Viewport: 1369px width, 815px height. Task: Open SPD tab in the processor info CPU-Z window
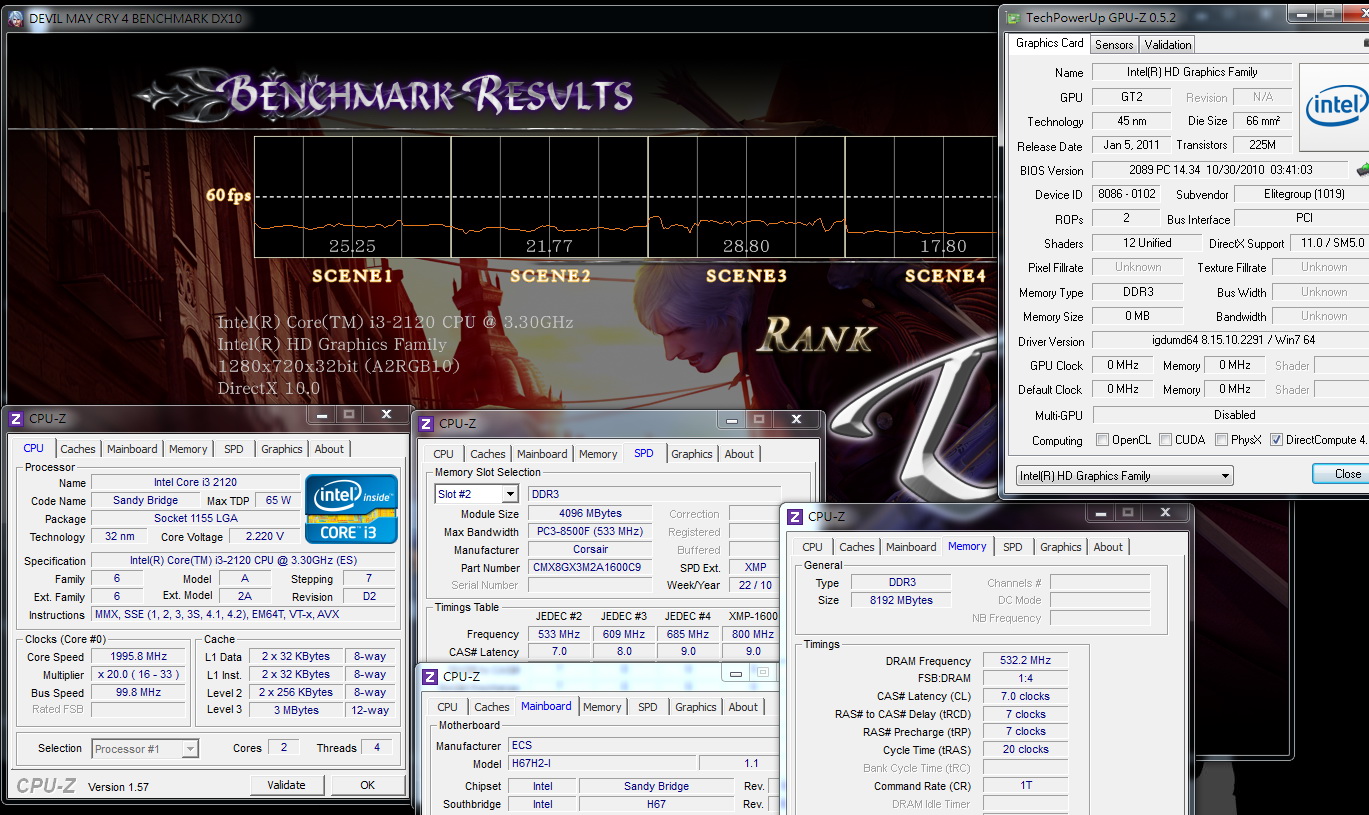(x=234, y=449)
